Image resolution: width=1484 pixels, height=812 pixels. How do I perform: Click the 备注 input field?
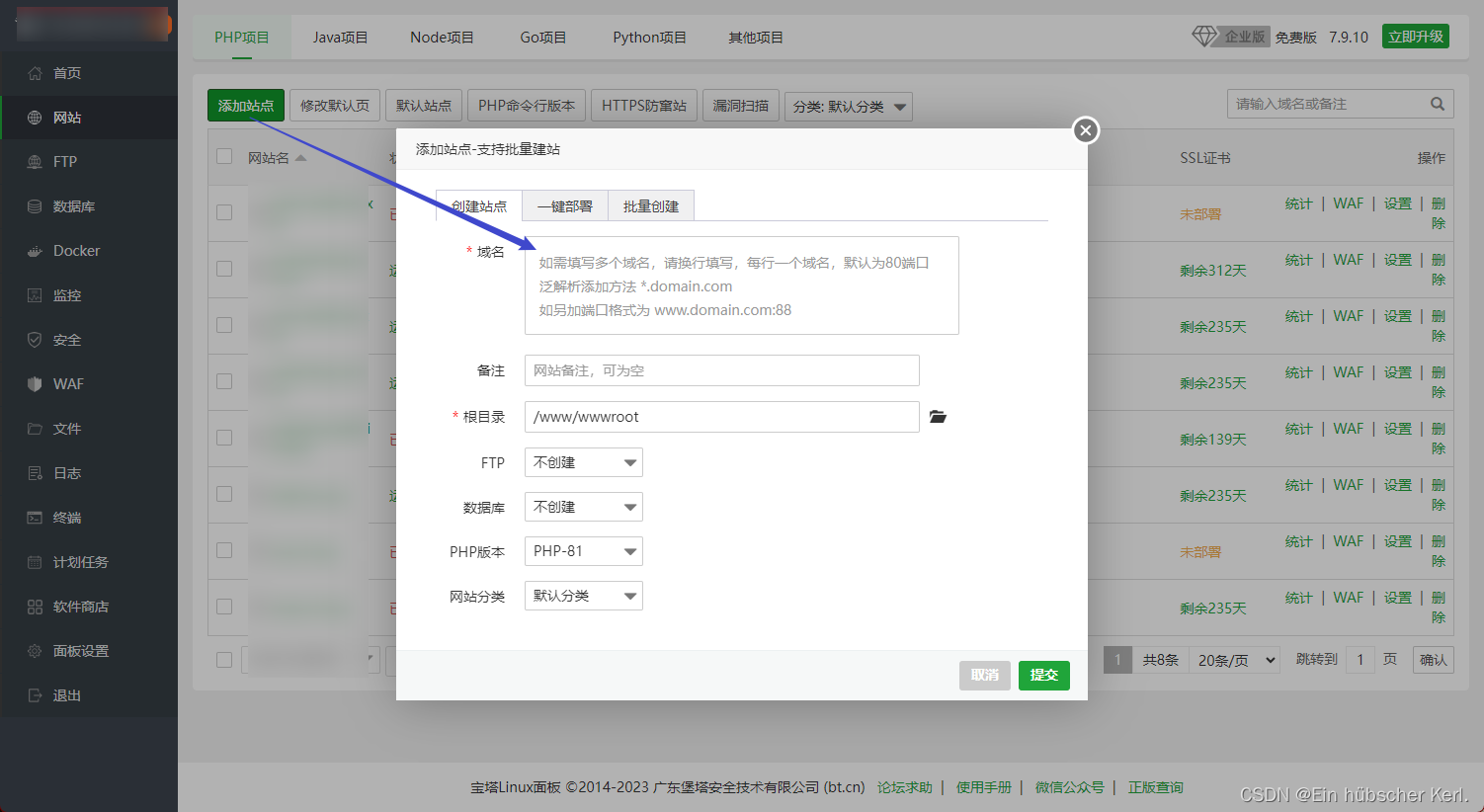pos(722,370)
